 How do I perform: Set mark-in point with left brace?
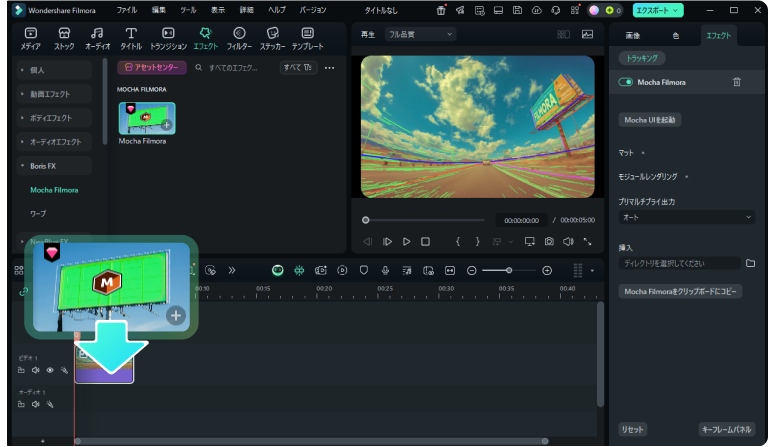coord(458,241)
